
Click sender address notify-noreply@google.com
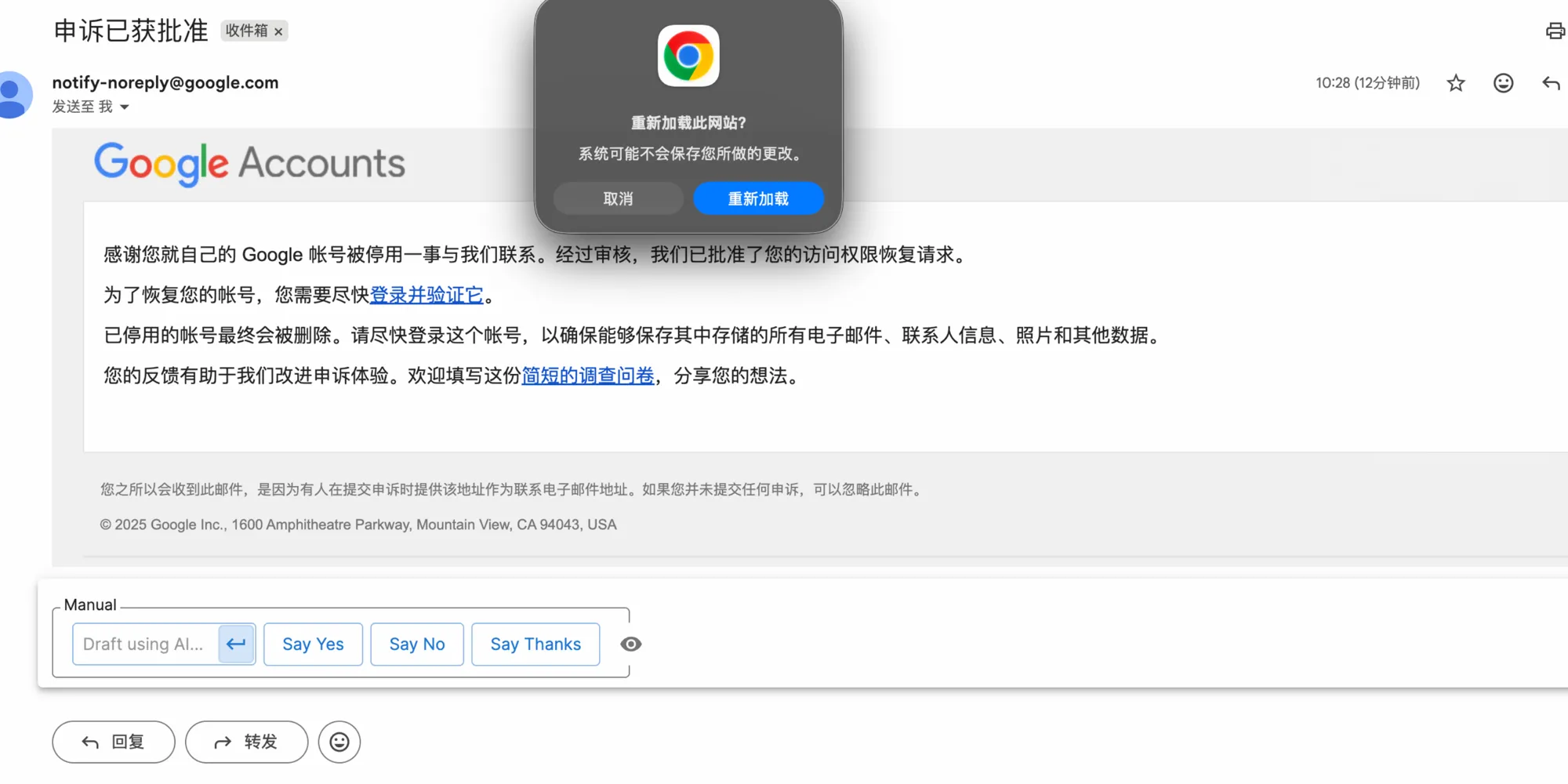click(x=165, y=83)
